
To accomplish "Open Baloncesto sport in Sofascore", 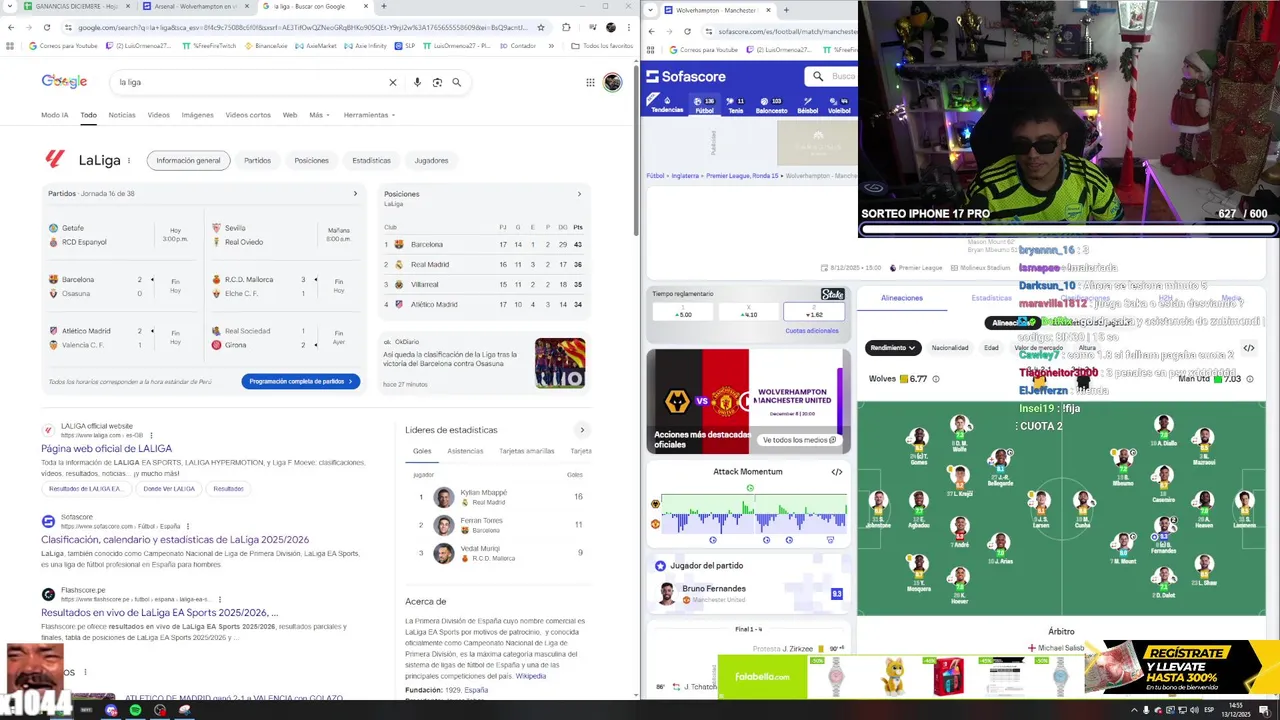I will (771, 105).
